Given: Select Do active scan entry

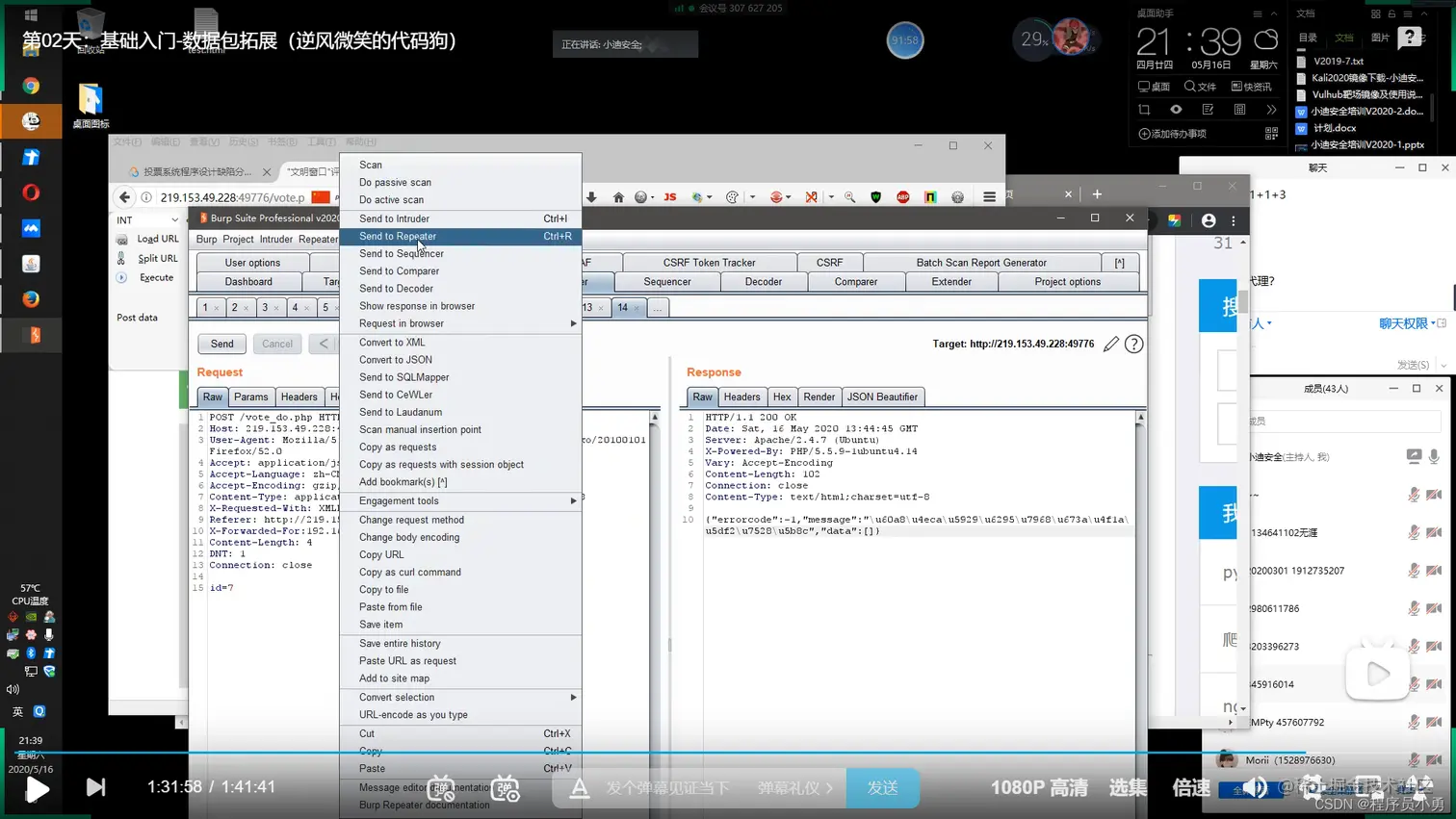Looking at the screenshot, I should [460, 200].
